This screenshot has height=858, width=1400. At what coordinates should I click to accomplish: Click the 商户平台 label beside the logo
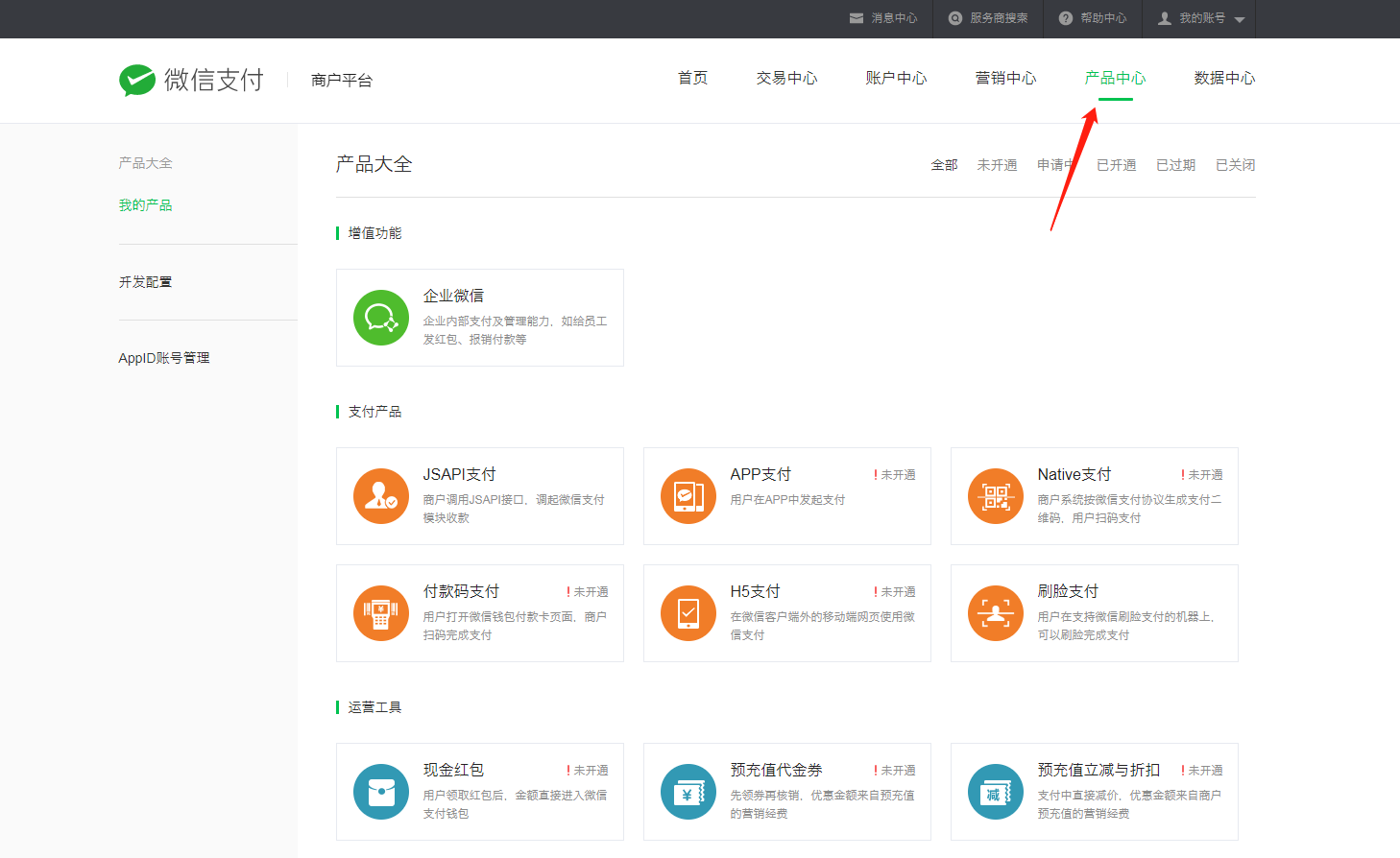(x=342, y=81)
